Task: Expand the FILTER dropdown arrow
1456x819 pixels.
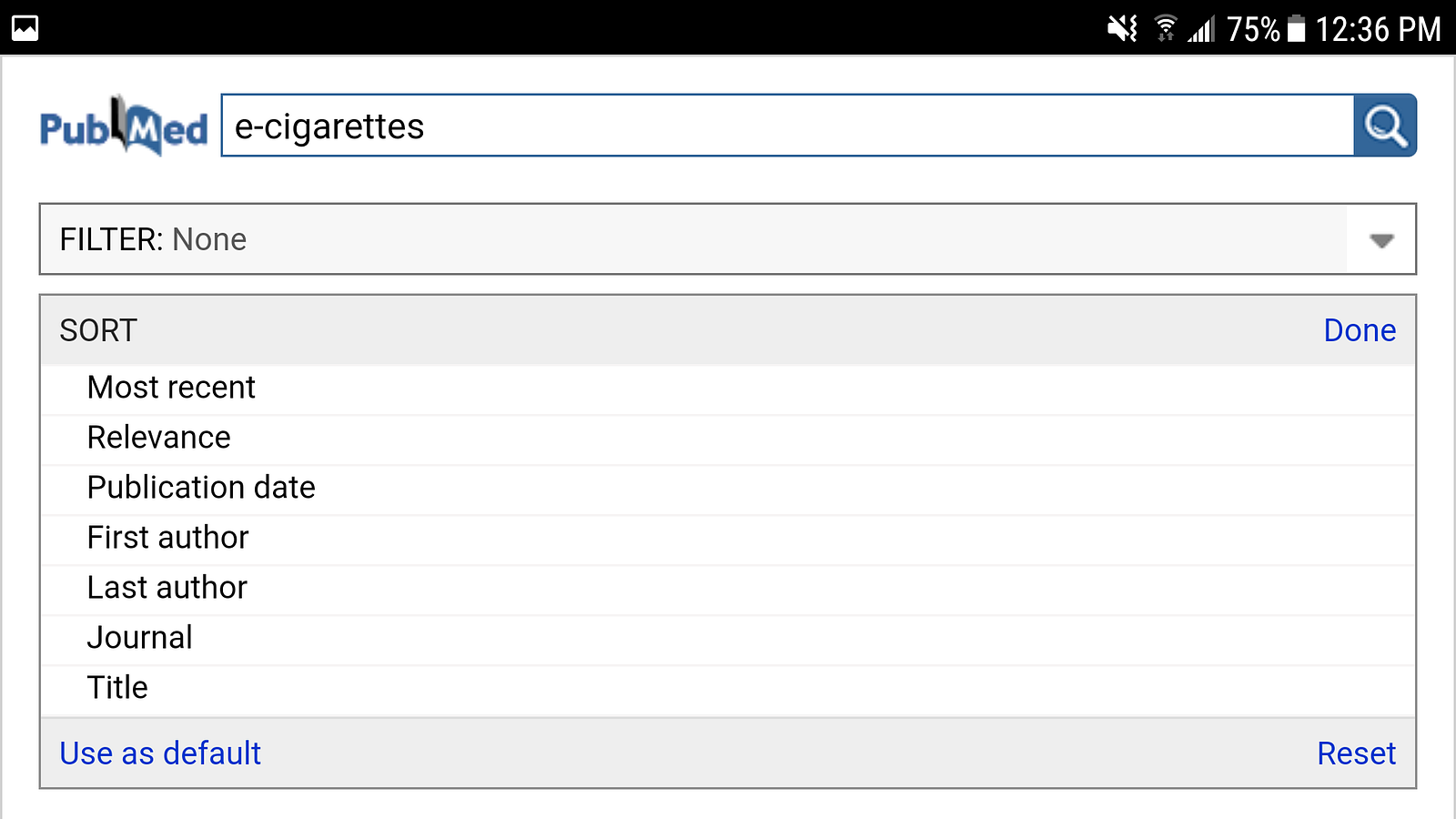Action: [1381, 240]
